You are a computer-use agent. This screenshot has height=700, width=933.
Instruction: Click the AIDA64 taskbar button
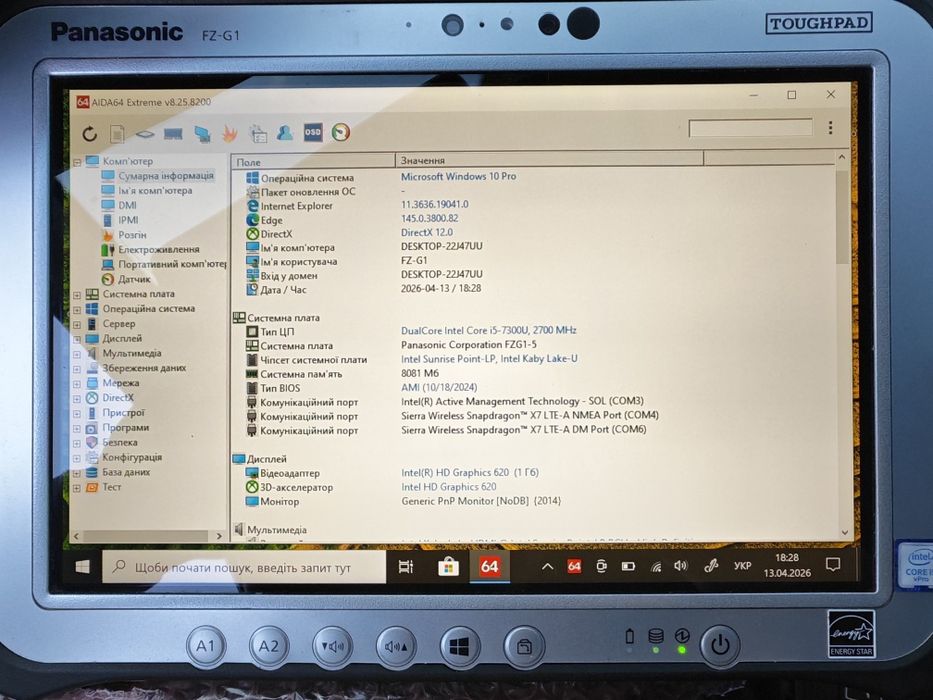pos(489,566)
